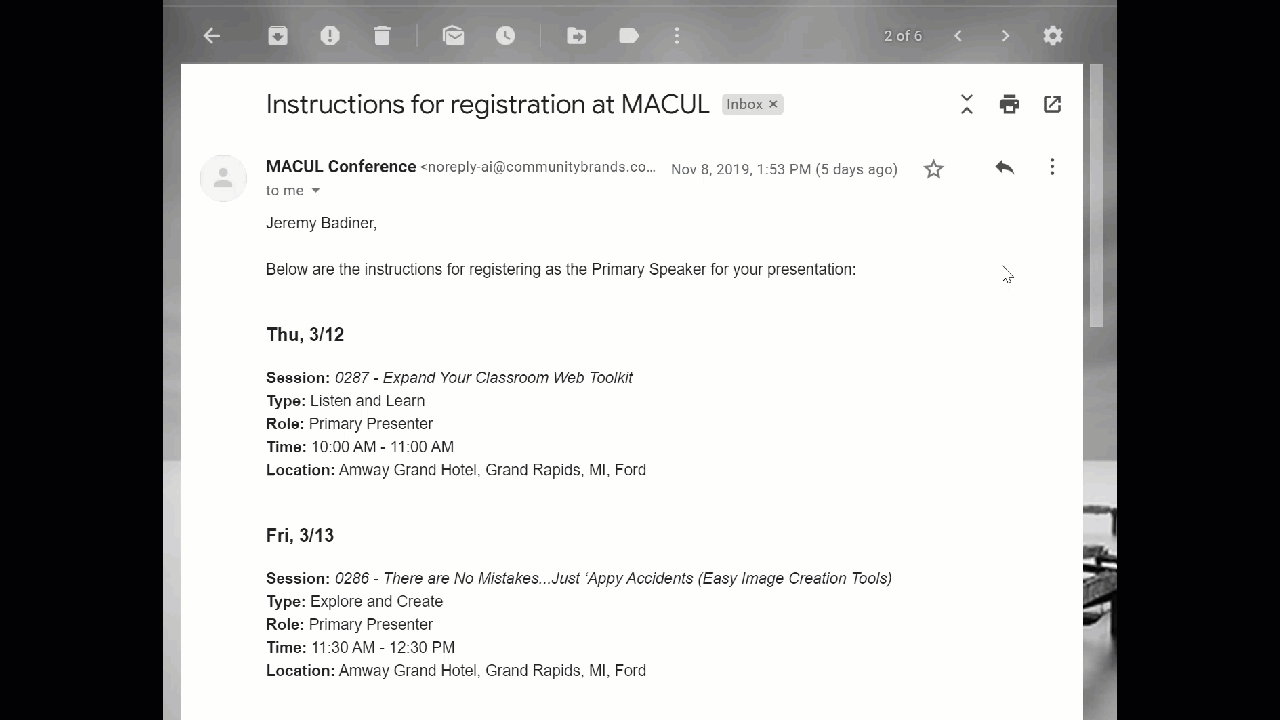Remove the Inbox label
The width and height of the screenshot is (1280, 720).
click(x=773, y=104)
